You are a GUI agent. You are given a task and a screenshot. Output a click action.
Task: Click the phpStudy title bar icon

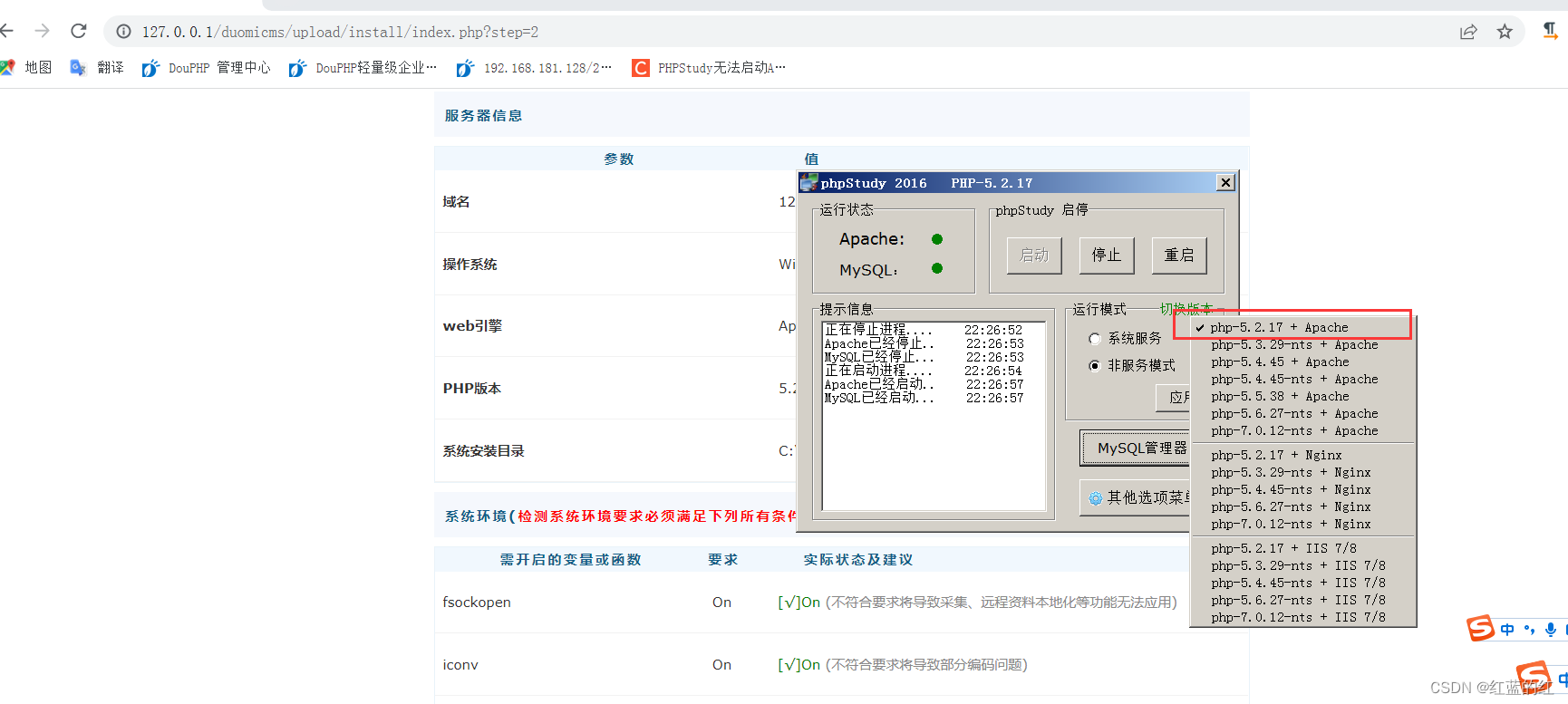pos(808,183)
